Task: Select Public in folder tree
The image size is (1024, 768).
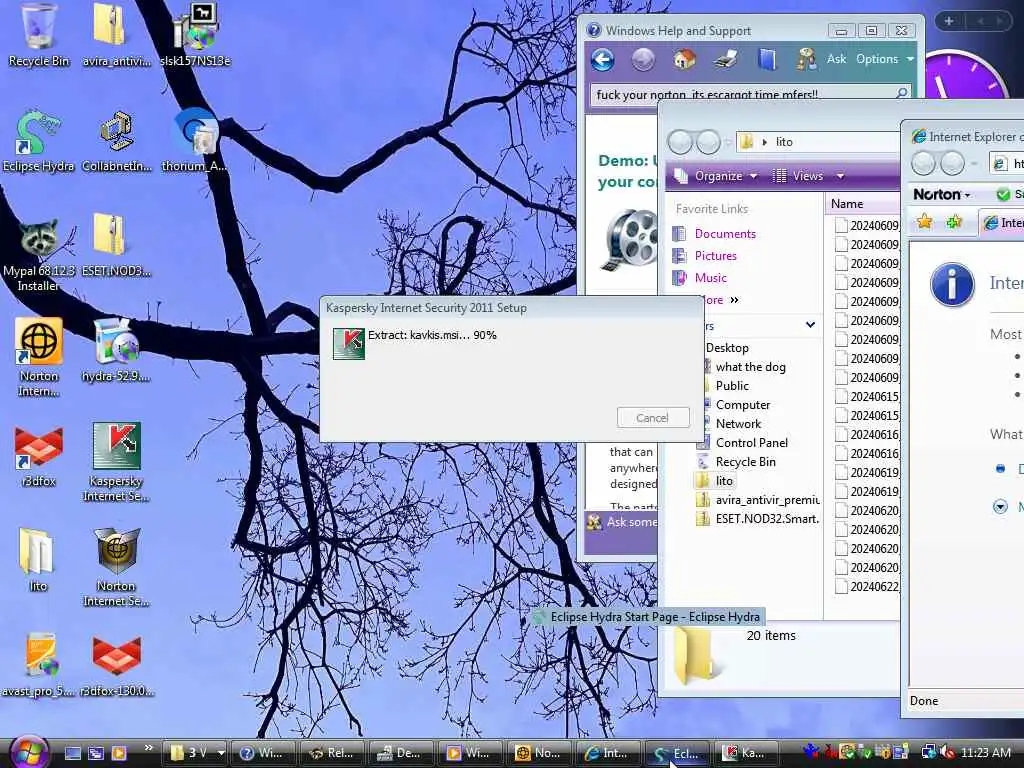Action: pyautogui.click(x=732, y=386)
